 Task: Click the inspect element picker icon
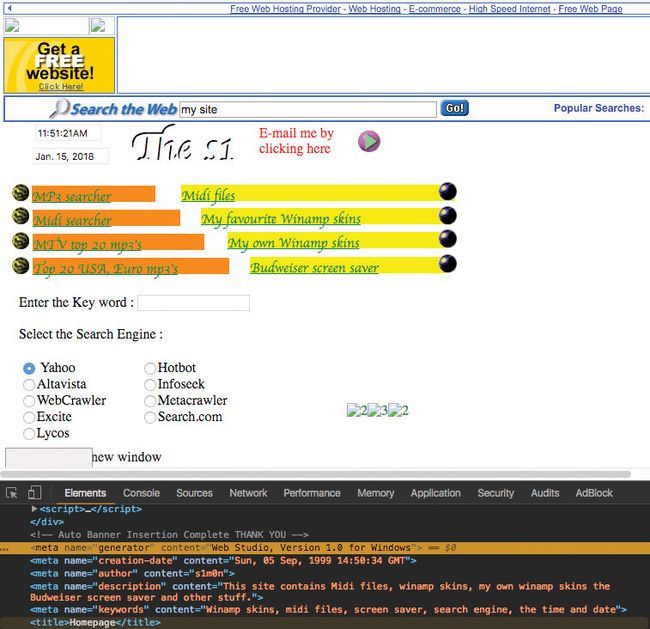12,493
